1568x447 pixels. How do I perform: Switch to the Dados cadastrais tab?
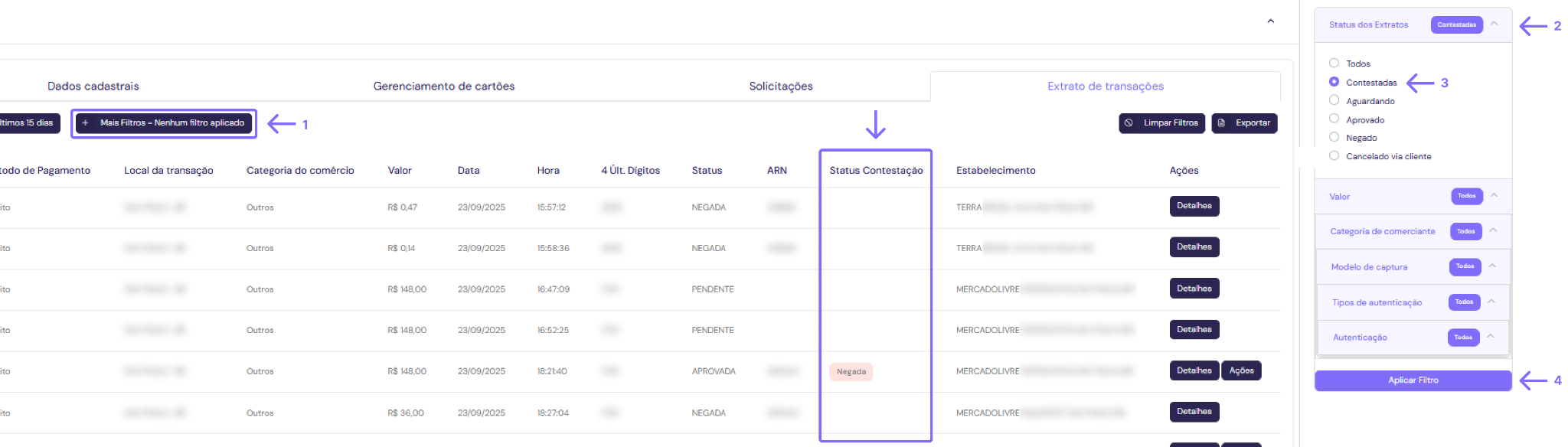[x=93, y=86]
